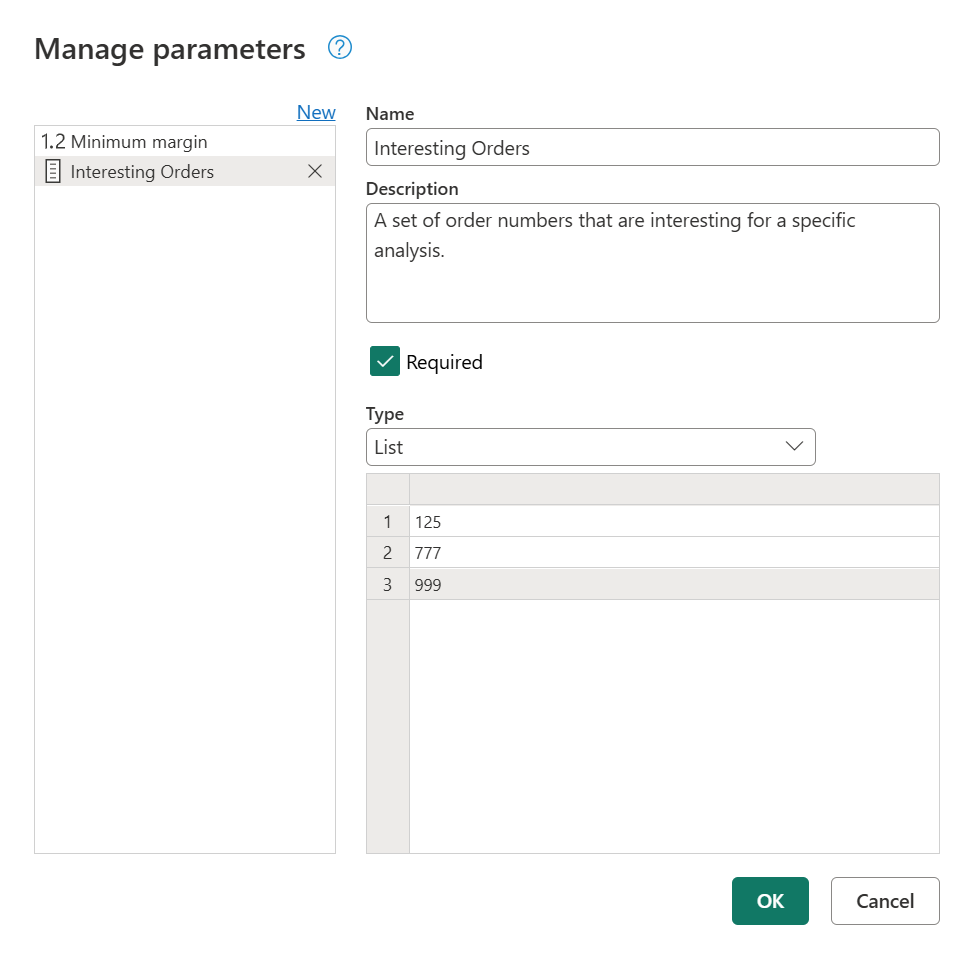Confirm changes with OK

click(x=770, y=901)
